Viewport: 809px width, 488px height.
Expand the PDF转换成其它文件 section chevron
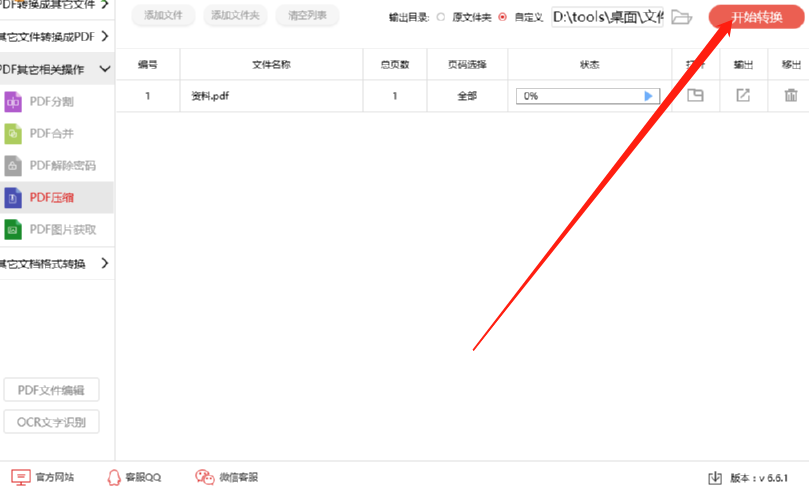click(x=105, y=4)
